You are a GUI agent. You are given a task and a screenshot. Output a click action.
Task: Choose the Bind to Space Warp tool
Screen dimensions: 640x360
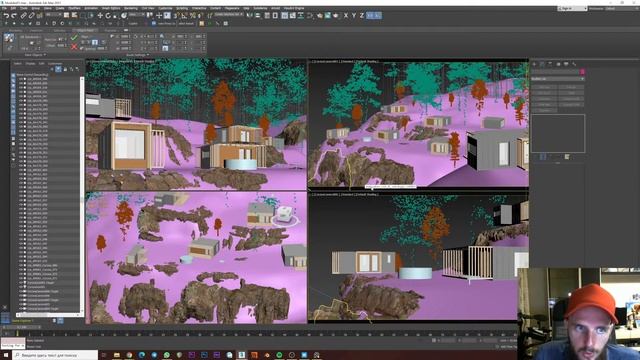[x=40, y=16]
